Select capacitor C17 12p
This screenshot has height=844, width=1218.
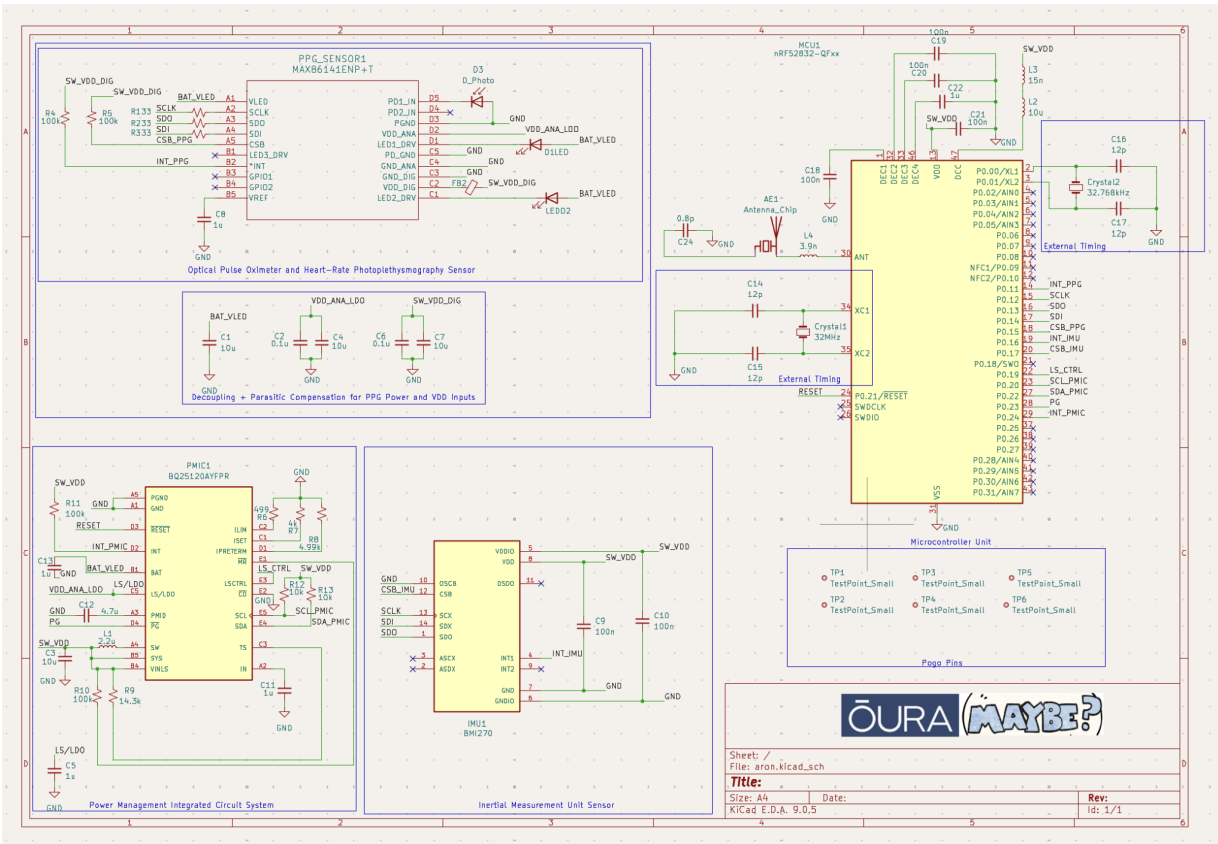tap(1119, 207)
